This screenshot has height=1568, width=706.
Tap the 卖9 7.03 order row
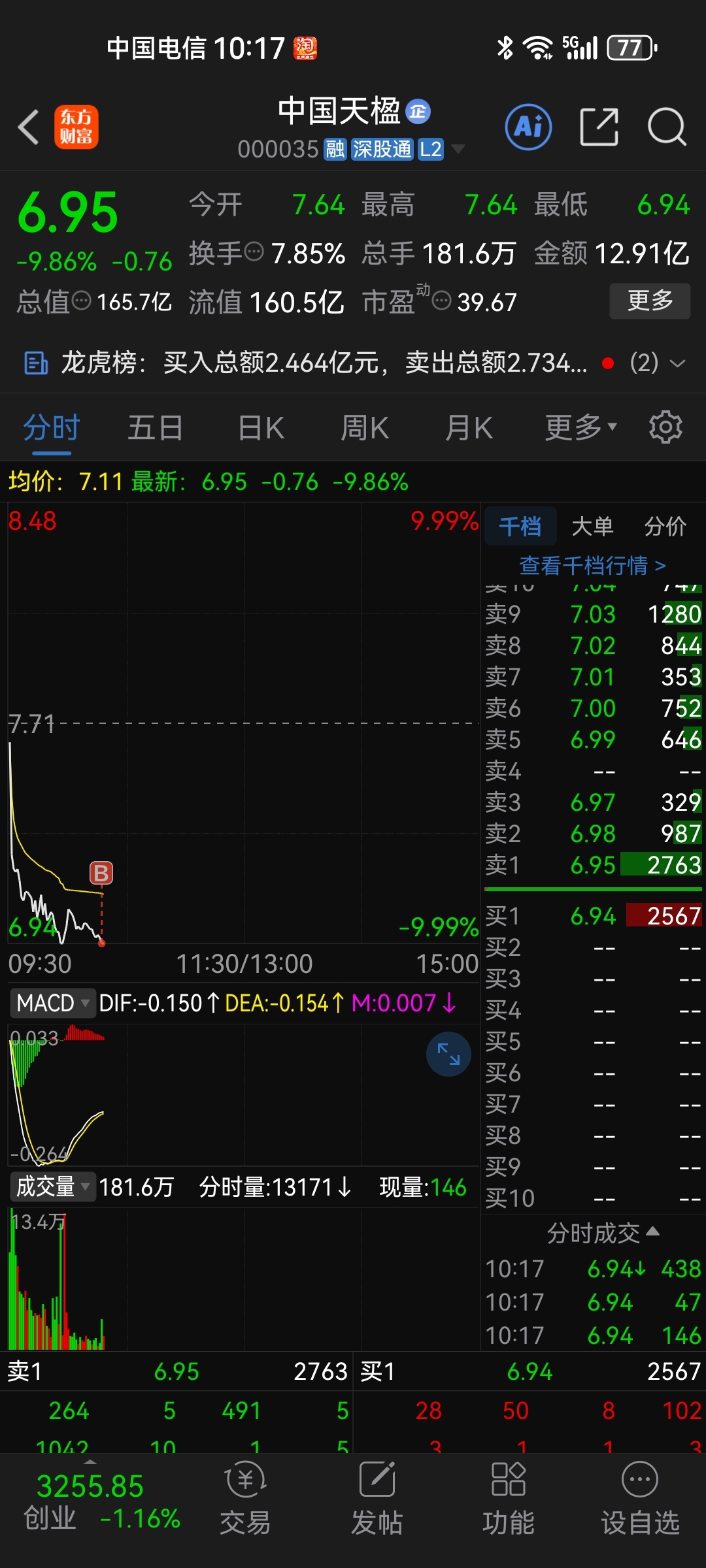point(594,614)
